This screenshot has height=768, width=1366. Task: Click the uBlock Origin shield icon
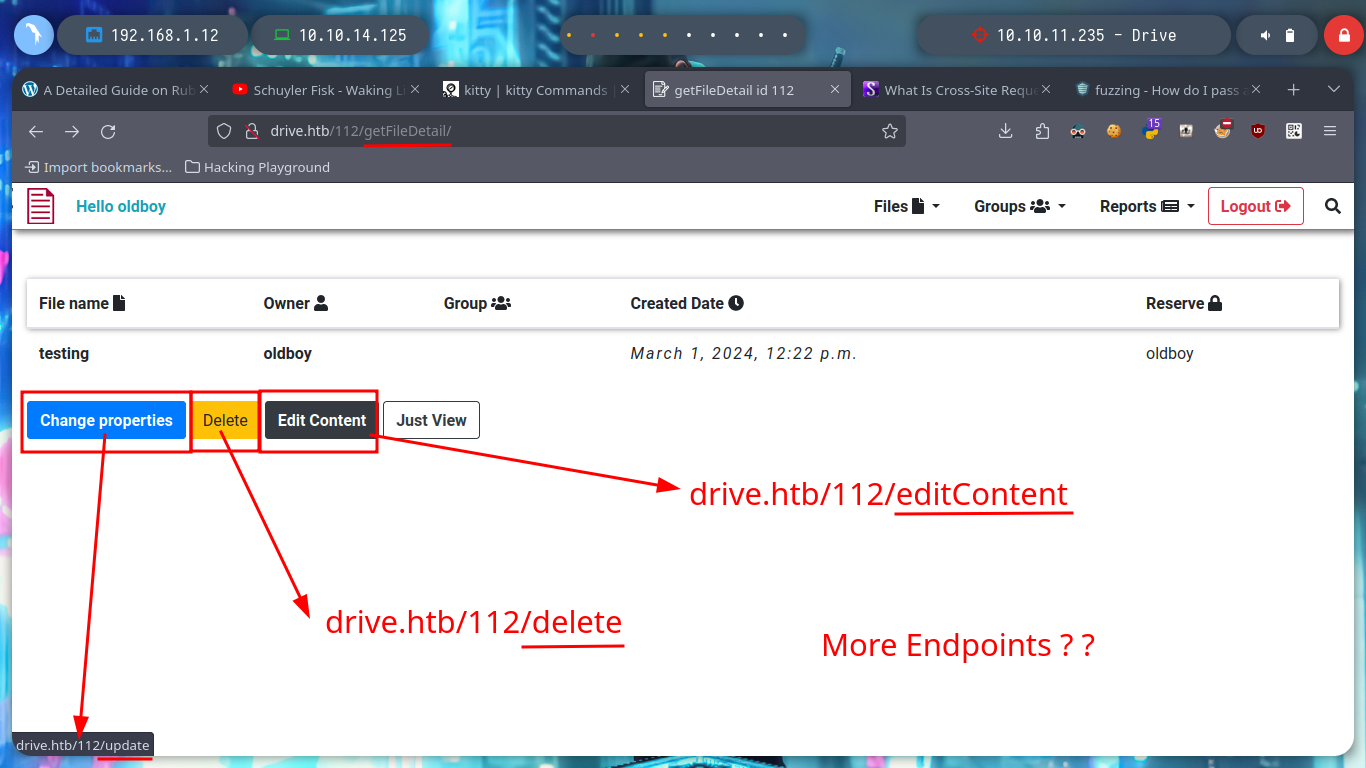point(1258,131)
